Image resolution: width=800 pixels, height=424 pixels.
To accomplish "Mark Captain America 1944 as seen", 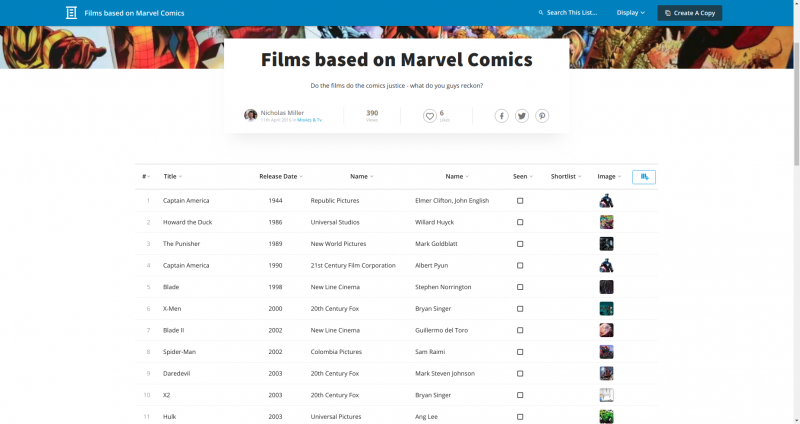I will point(520,201).
